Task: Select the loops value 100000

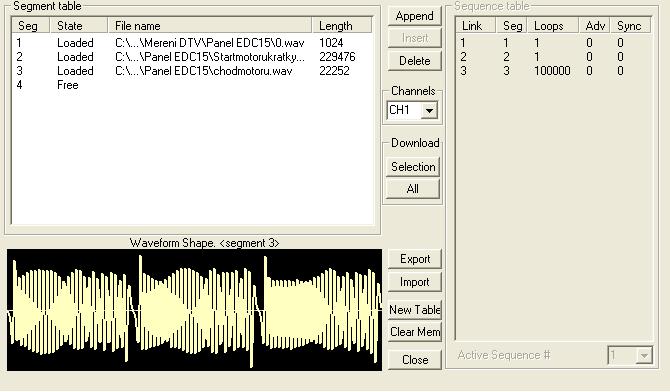Action: pyautogui.click(x=552, y=71)
